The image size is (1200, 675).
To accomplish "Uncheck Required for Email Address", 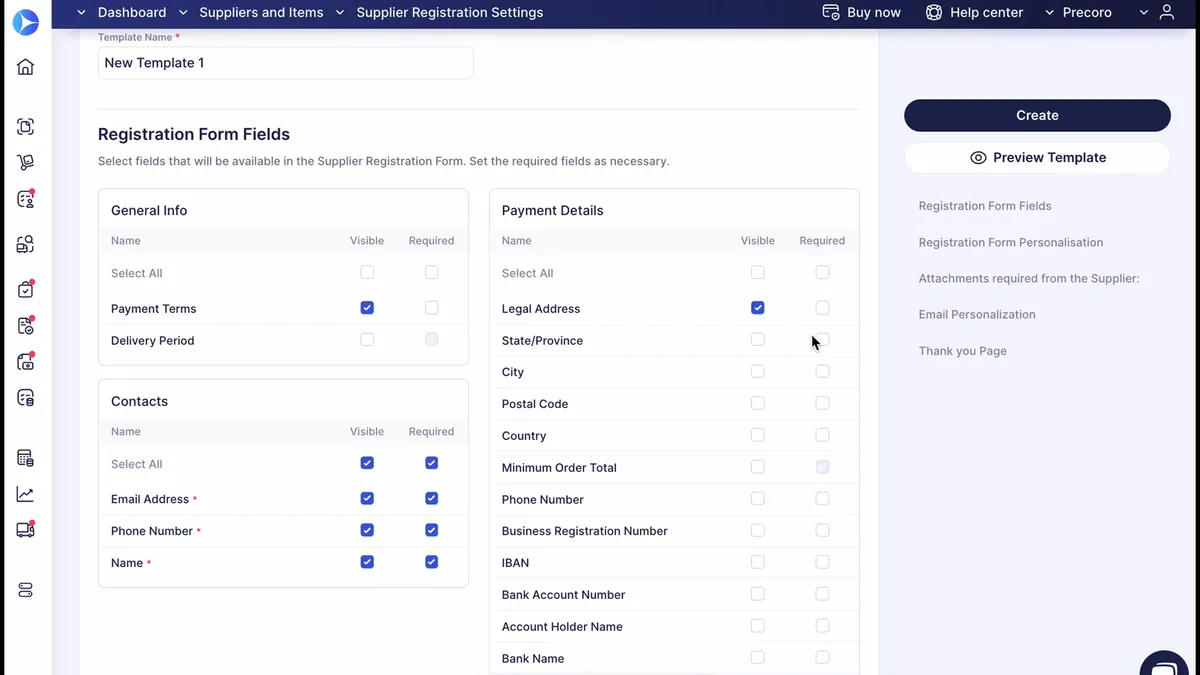I will click(431, 498).
